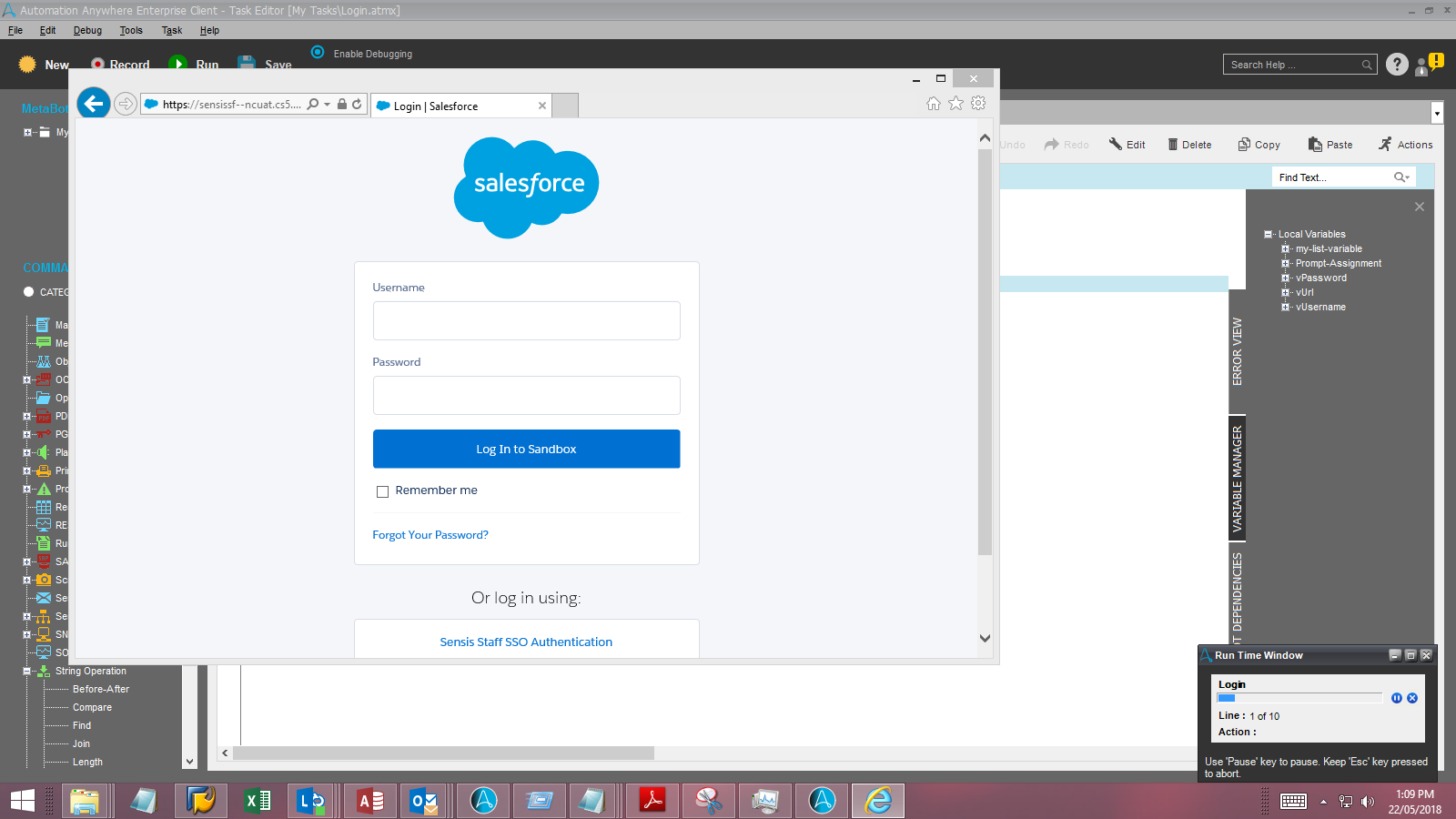Click Sensis Staff SSO Authentication

coord(526,642)
